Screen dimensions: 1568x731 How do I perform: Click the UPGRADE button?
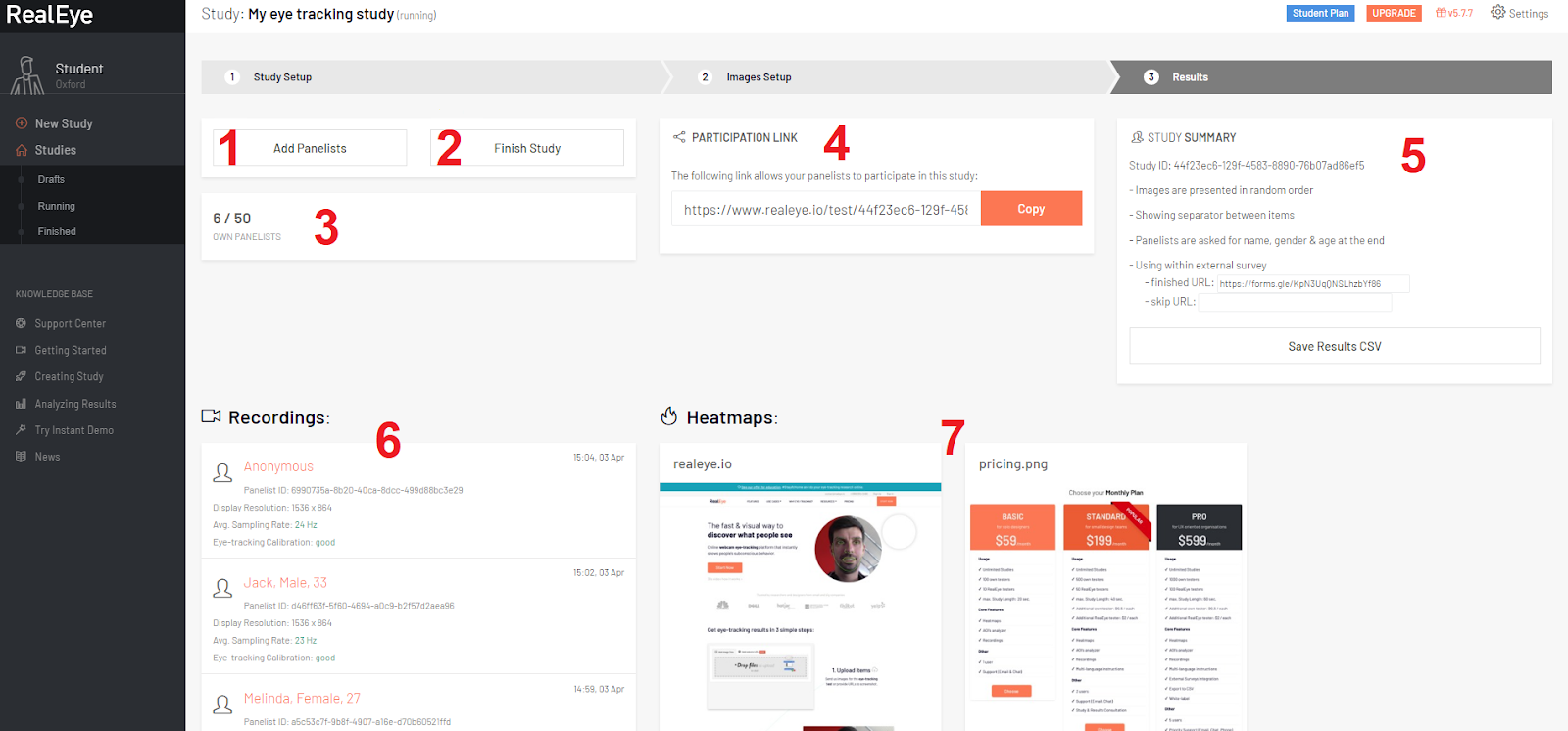pos(1394,13)
